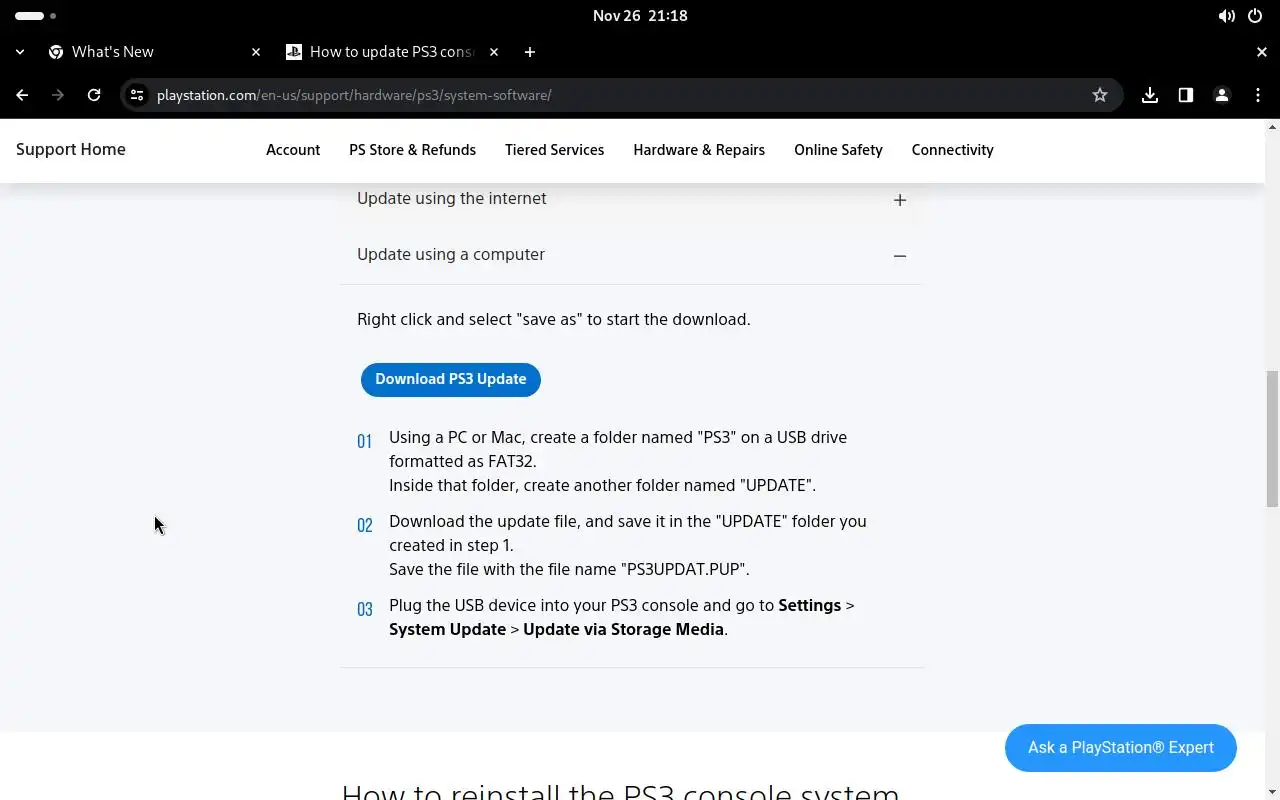Screen dimensions: 1280x800
Task: Select text 'Right click and select "save as"'
Action: pyautogui.click(x=469, y=320)
